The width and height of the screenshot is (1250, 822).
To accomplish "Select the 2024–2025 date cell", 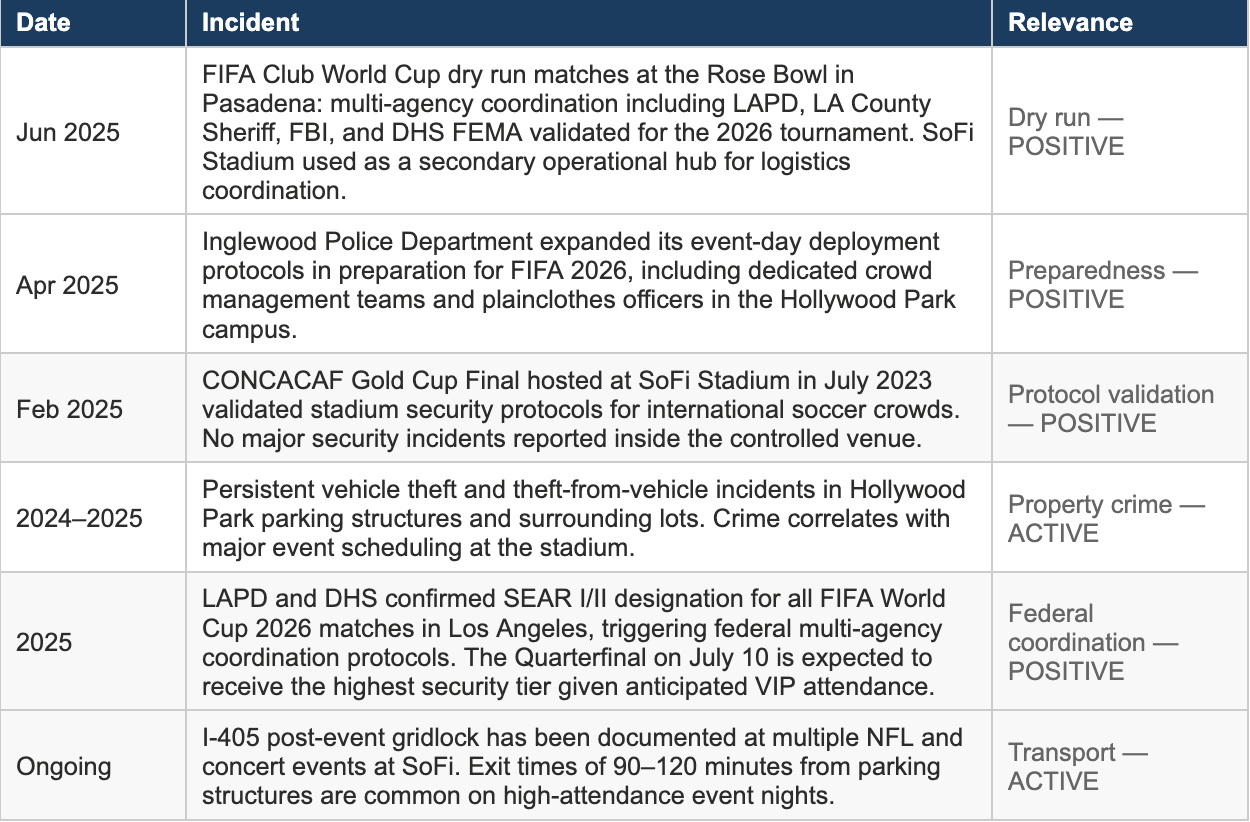I will tap(79, 518).
